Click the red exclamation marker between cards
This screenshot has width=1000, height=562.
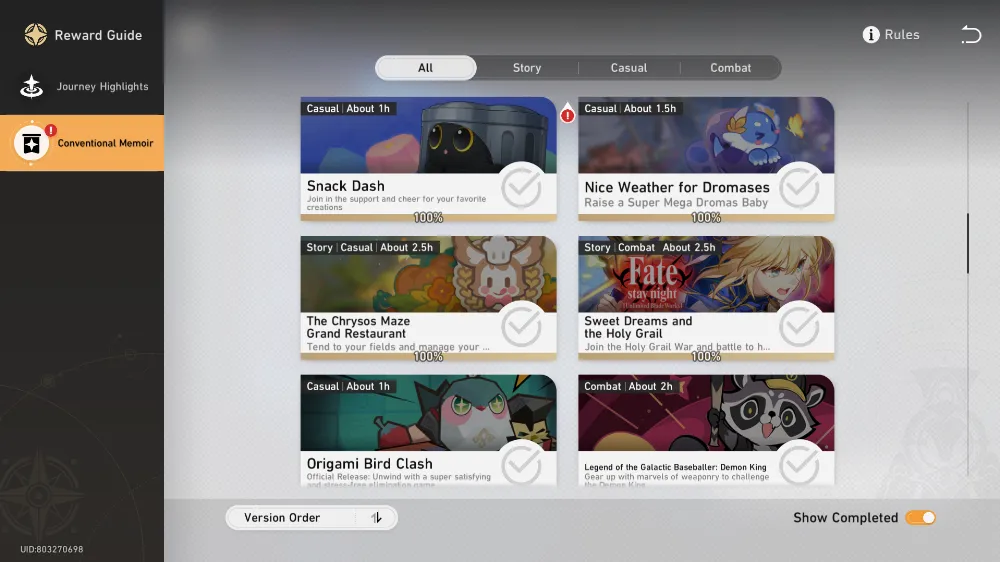567,114
